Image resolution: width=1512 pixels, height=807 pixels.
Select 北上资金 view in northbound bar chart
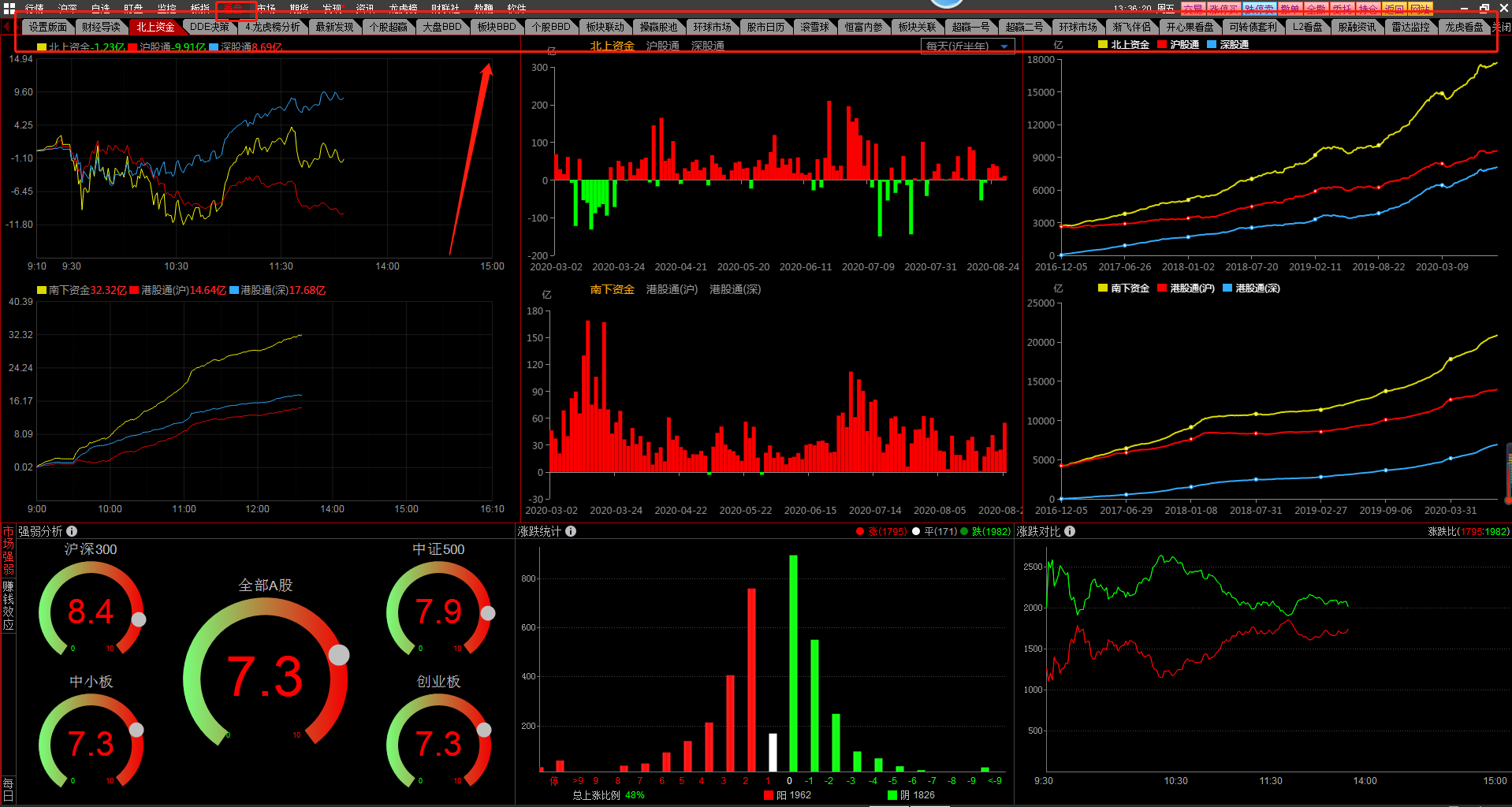pyautogui.click(x=613, y=46)
